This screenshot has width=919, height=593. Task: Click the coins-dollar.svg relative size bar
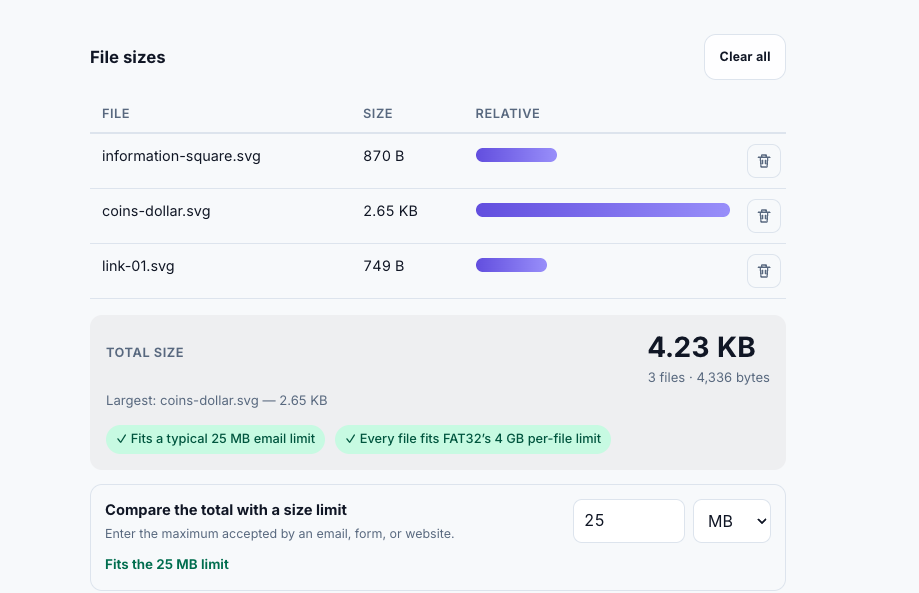(603, 210)
